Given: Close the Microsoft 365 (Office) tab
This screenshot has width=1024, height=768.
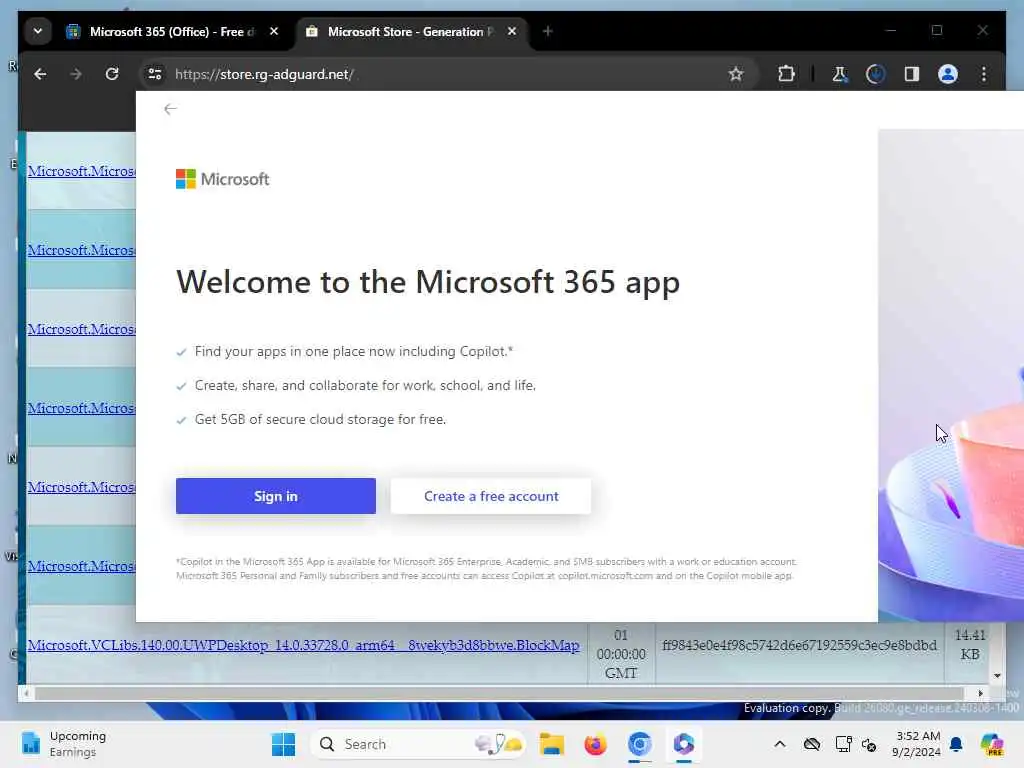Looking at the screenshot, I should coord(274,31).
